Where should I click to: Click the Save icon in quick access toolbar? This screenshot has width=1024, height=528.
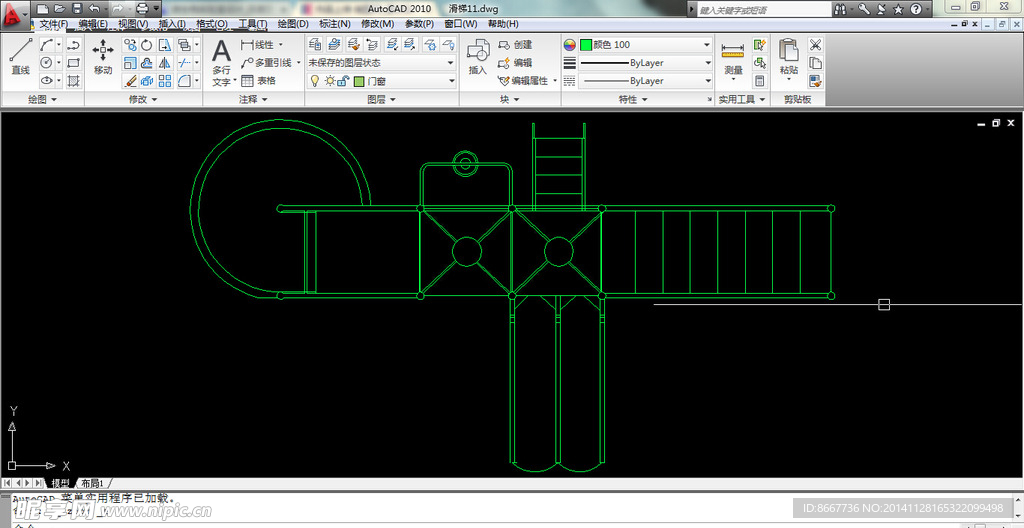tap(77, 9)
